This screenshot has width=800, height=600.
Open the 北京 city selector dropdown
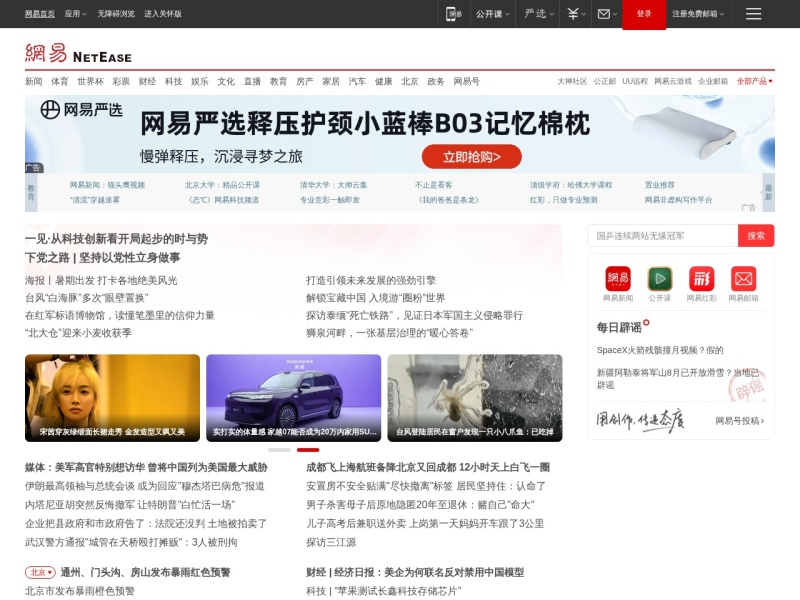point(40,572)
